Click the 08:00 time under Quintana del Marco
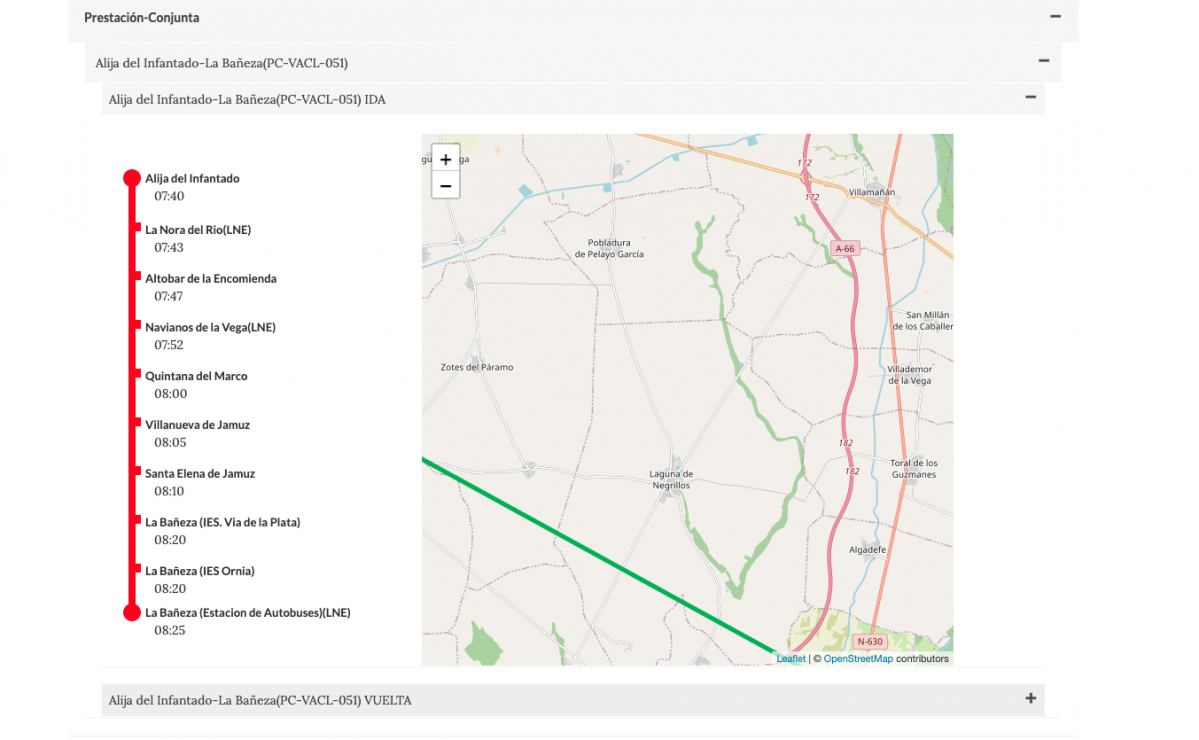 tap(171, 394)
